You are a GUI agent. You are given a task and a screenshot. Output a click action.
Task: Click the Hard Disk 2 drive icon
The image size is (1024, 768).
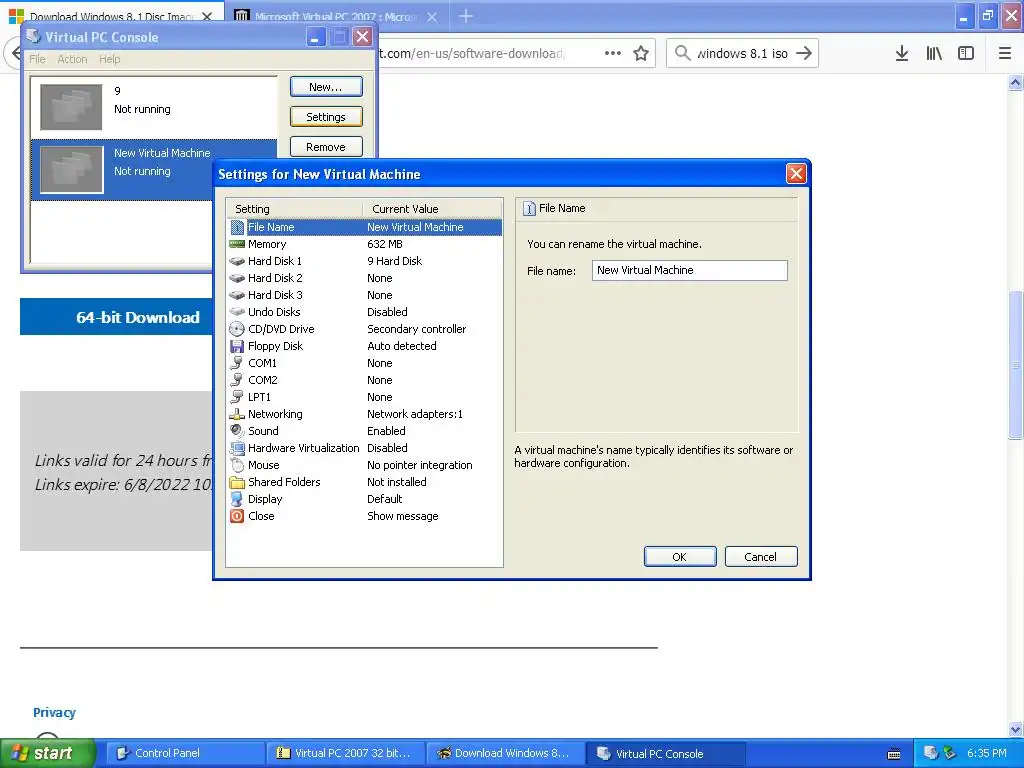click(237, 278)
